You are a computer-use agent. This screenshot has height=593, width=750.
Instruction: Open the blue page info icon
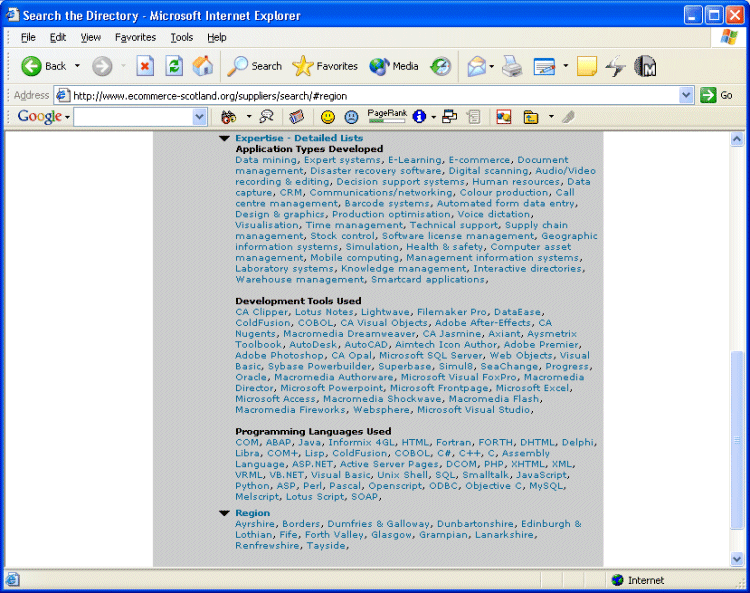coord(419,116)
